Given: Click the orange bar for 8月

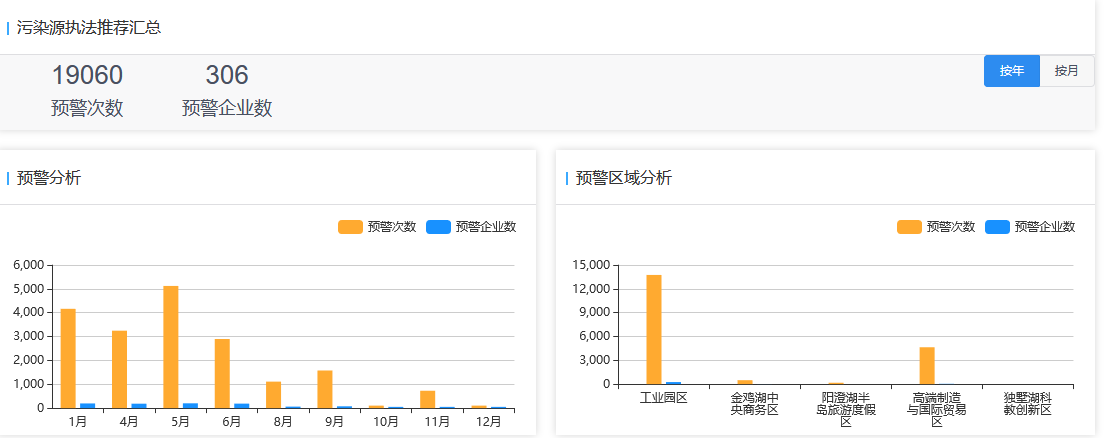Looking at the screenshot, I should (273, 395).
